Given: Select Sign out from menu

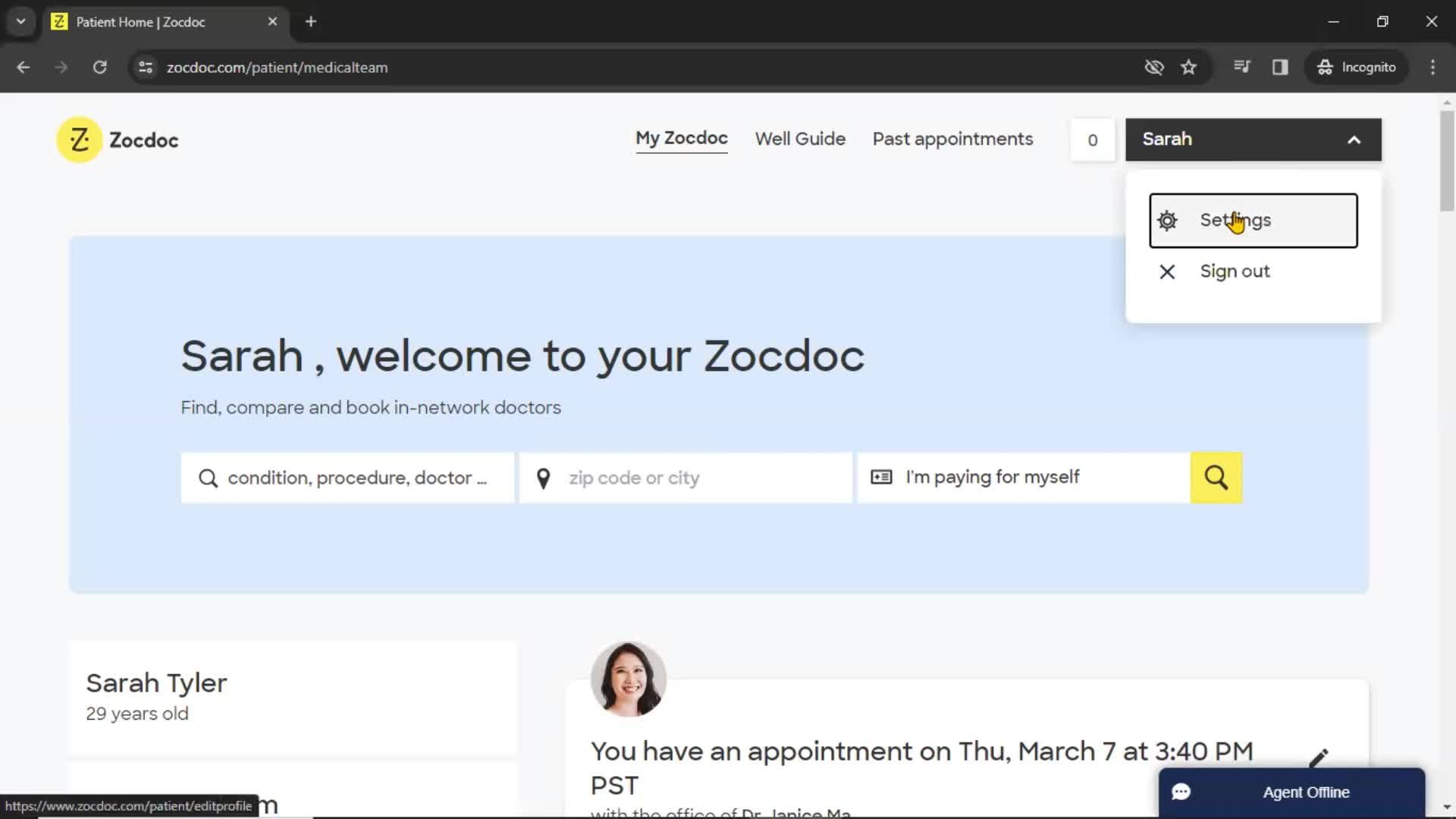Looking at the screenshot, I should click(x=1234, y=271).
